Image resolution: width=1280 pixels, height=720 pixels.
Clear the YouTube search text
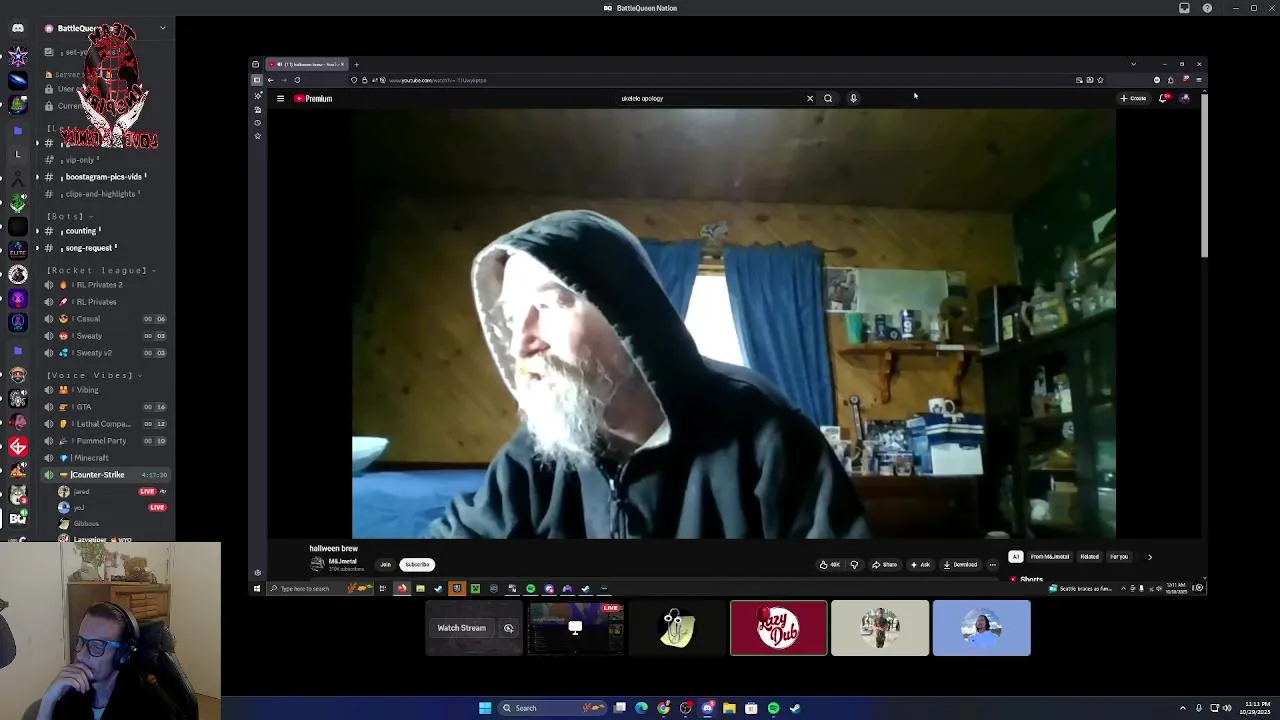[810, 98]
